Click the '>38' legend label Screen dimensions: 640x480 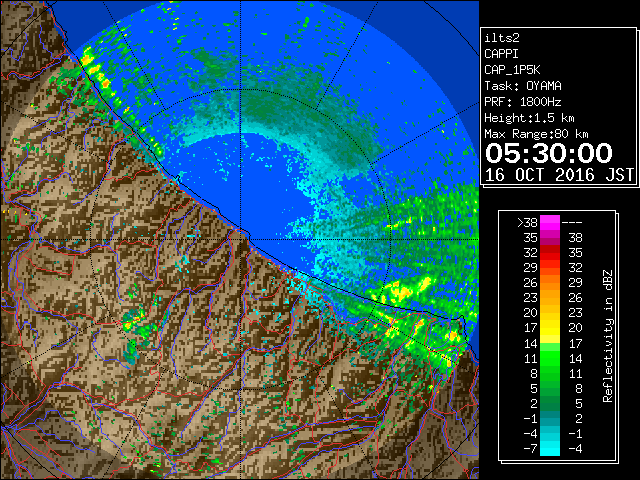[x=527, y=223]
